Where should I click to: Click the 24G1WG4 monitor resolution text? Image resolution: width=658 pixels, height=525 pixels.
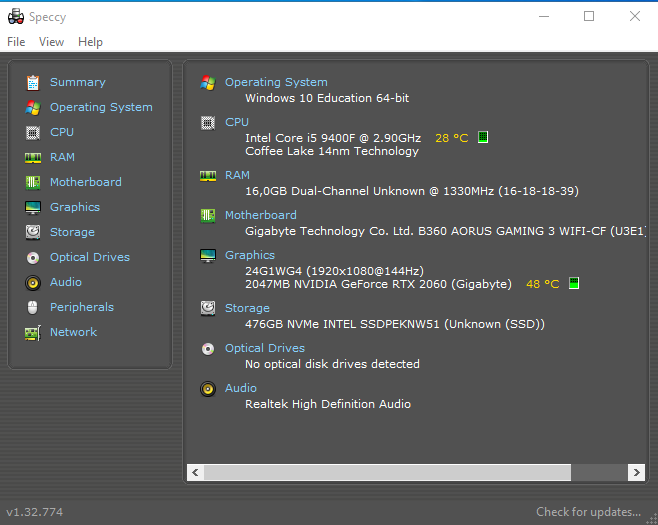point(334,271)
